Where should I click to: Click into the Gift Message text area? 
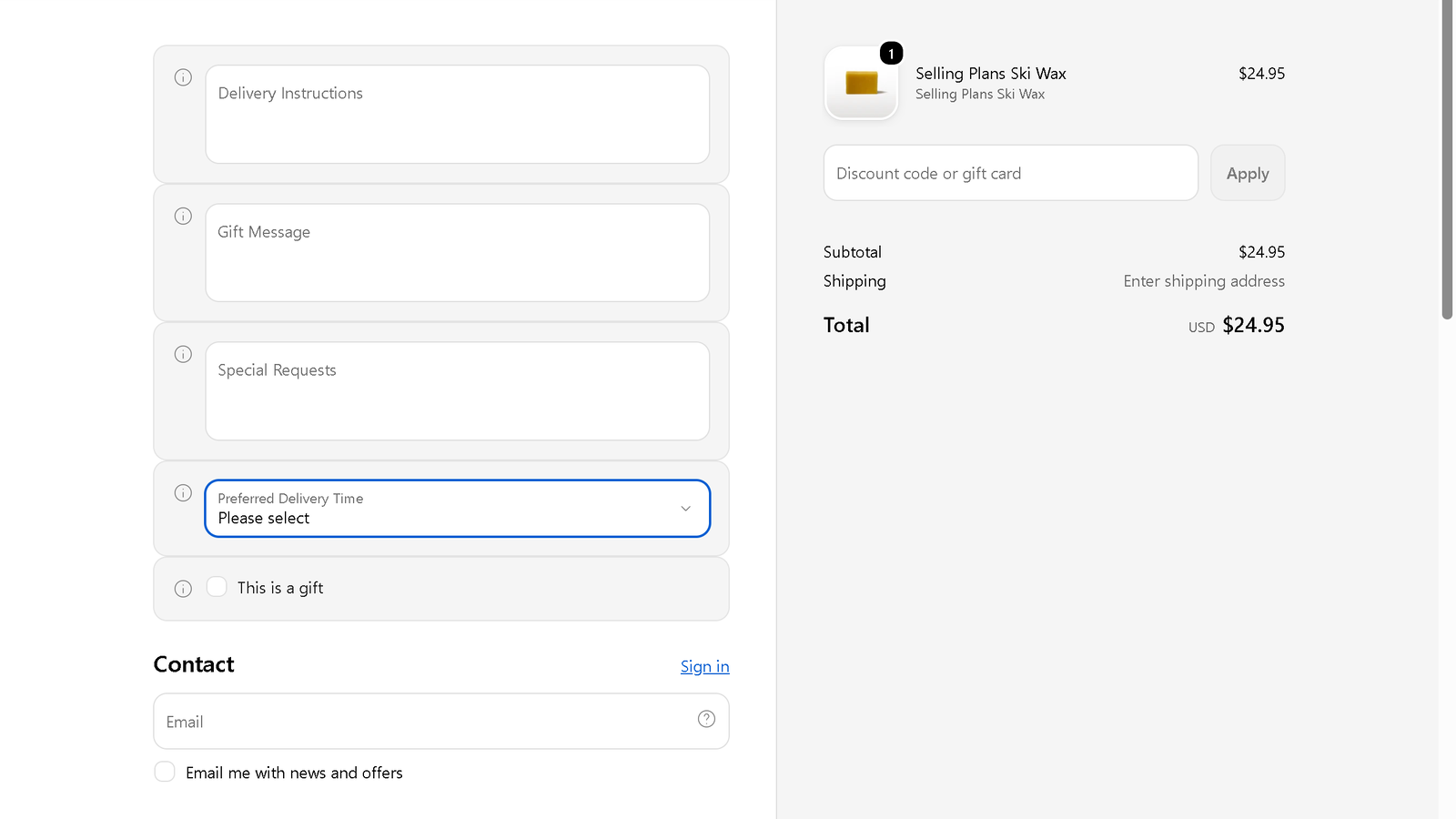pyautogui.click(x=458, y=253)
